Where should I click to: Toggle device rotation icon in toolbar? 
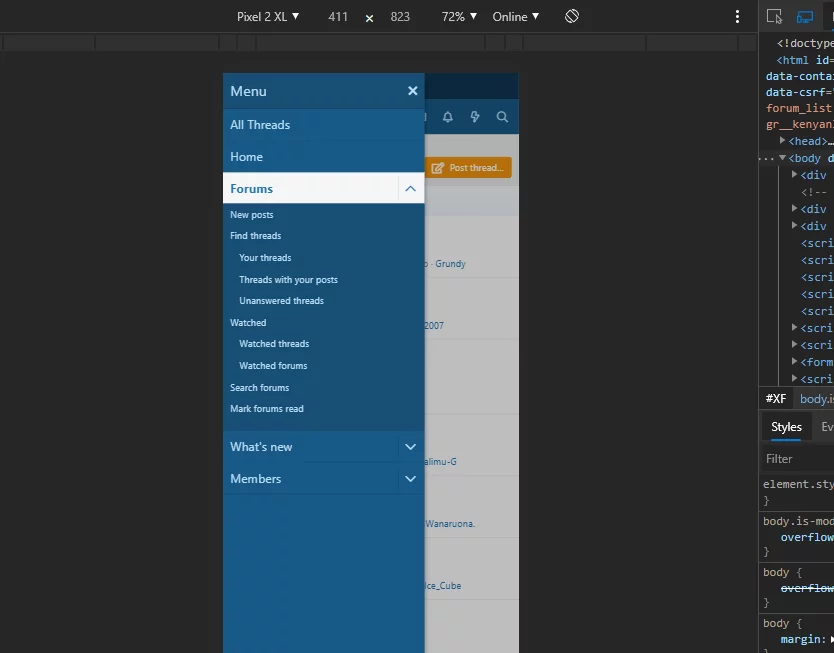pos(572,16)
